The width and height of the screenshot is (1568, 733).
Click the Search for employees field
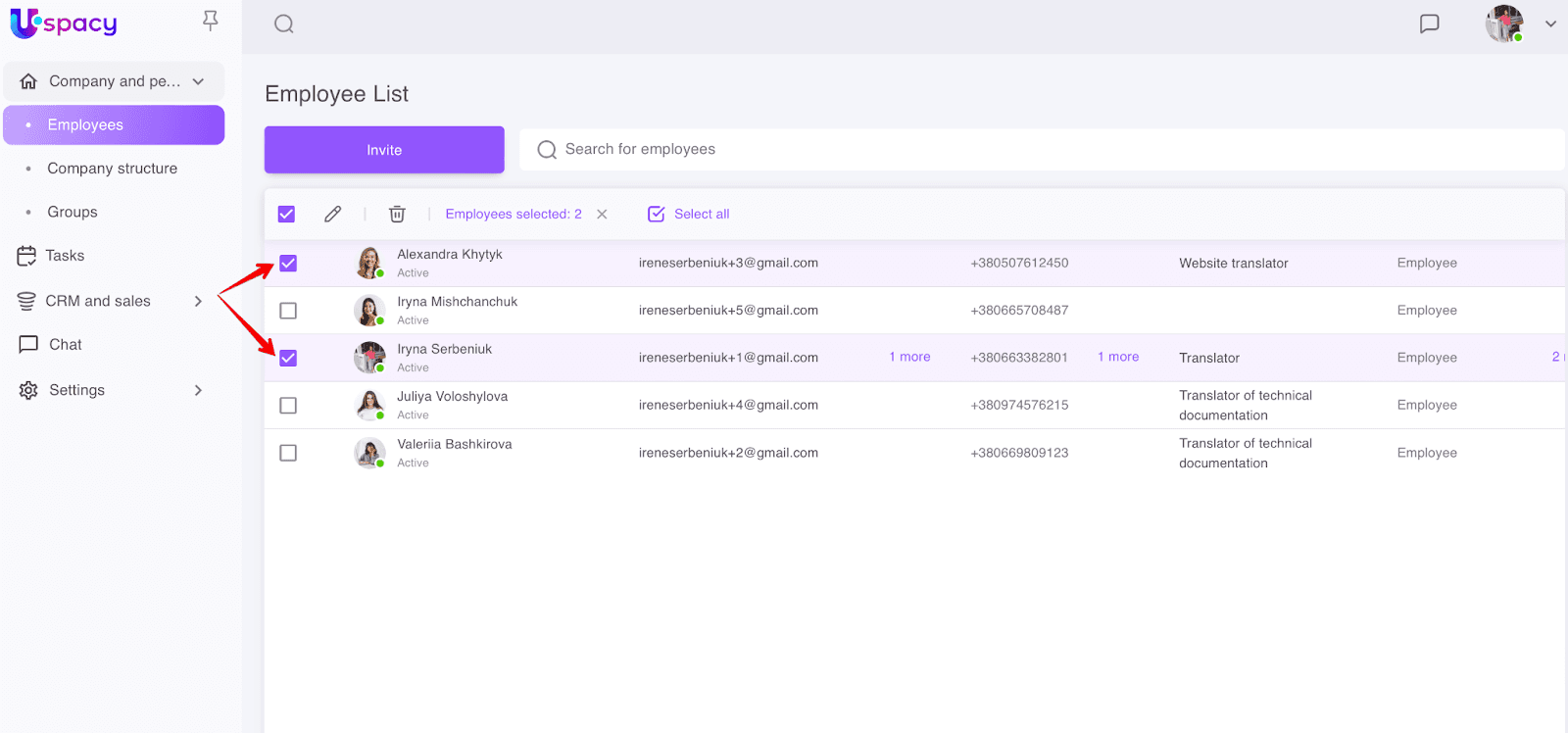1039,149
